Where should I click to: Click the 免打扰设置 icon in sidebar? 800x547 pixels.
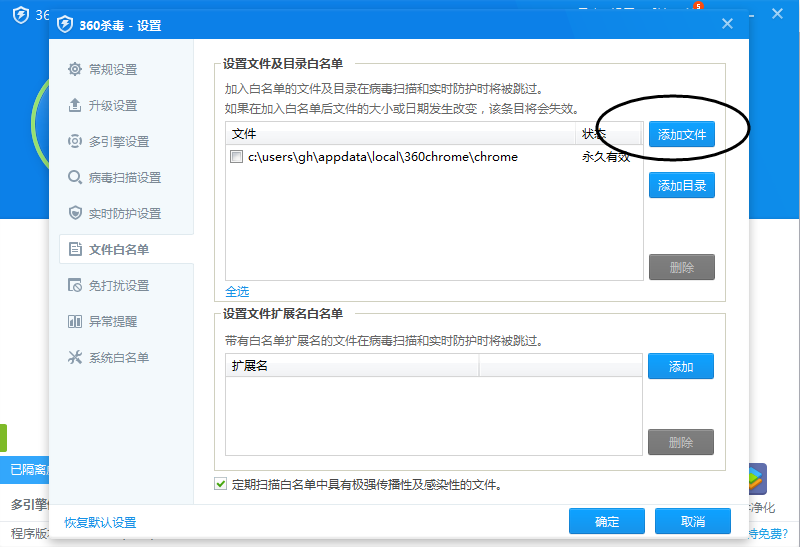pyautogui.click(x=75, y=285)
